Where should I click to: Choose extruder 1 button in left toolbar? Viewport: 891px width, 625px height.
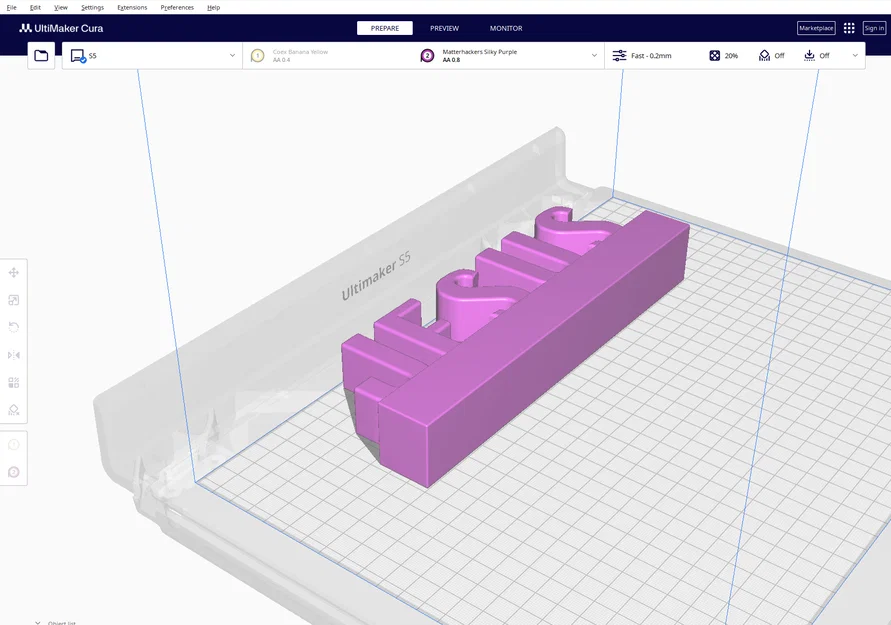point(14,445)
